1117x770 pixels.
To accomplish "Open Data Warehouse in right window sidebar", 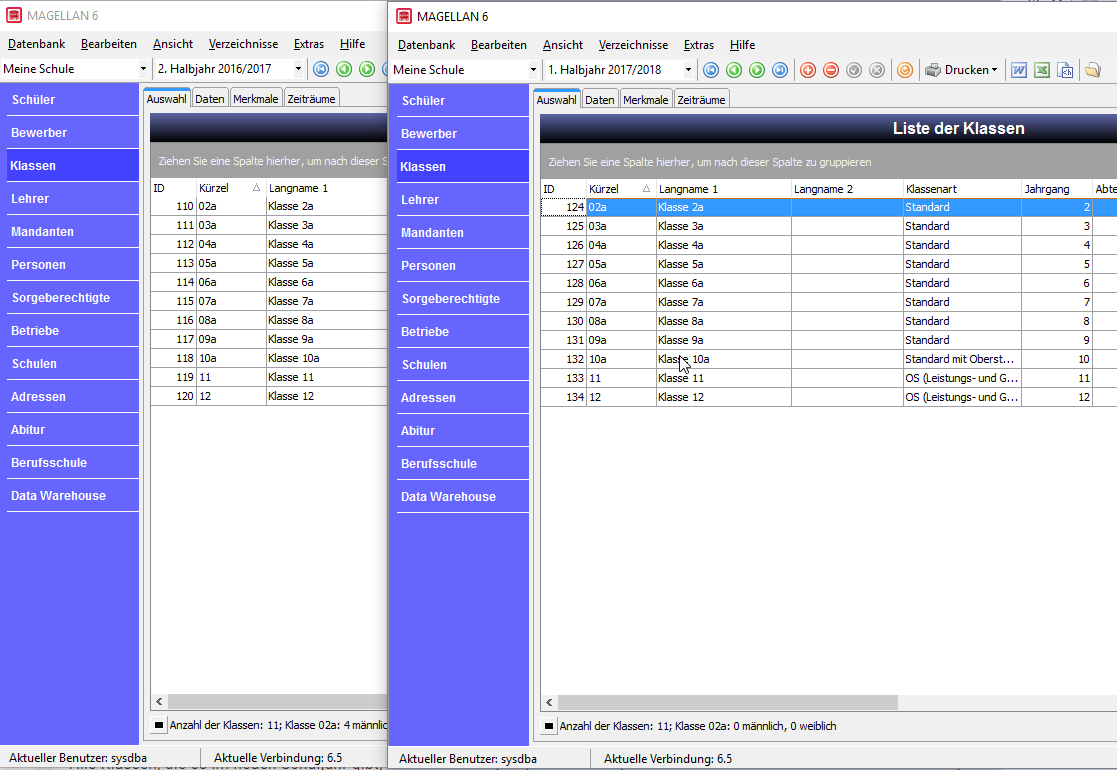I will coord(462,497).
